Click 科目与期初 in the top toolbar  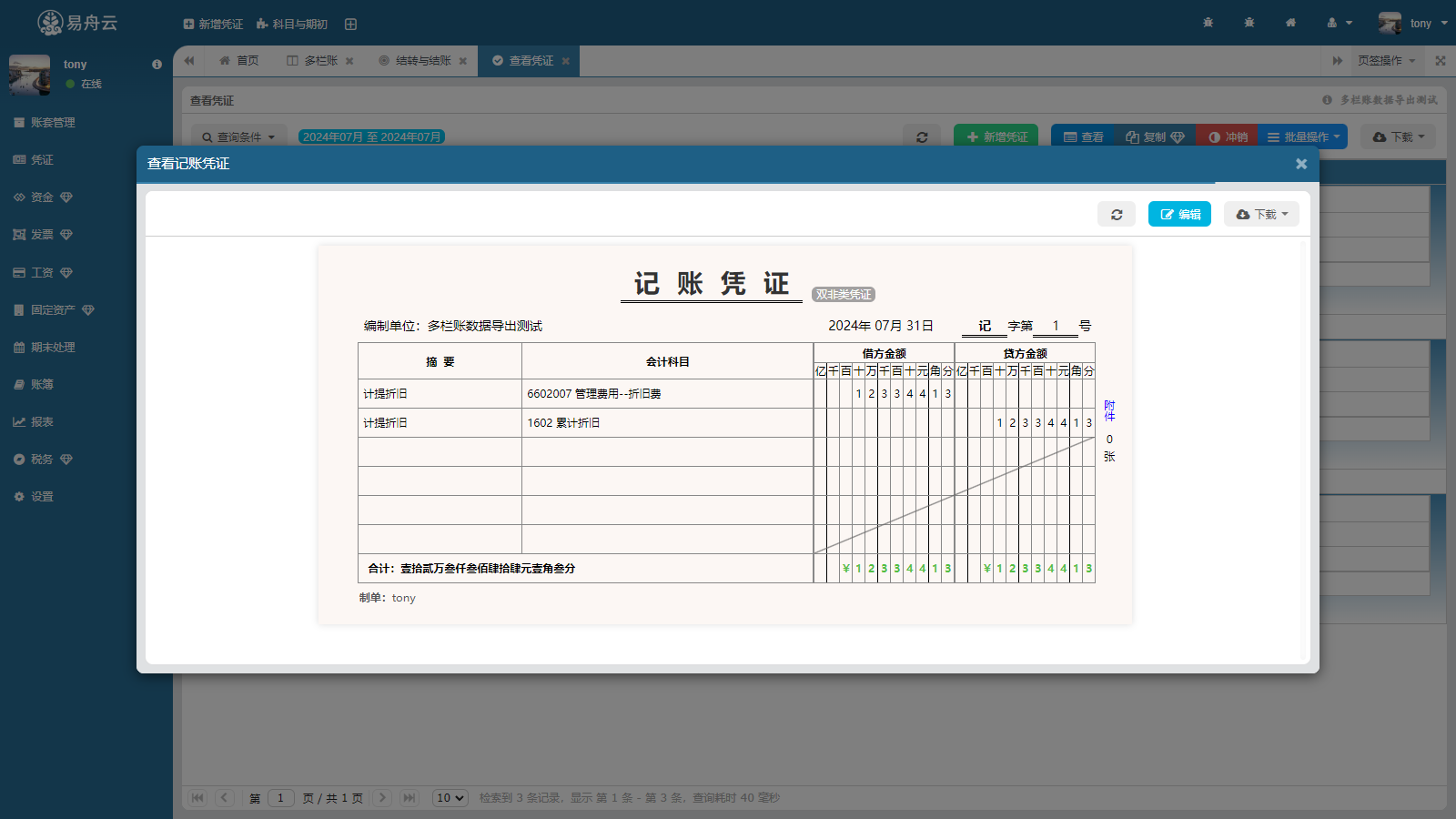[292, 25]
